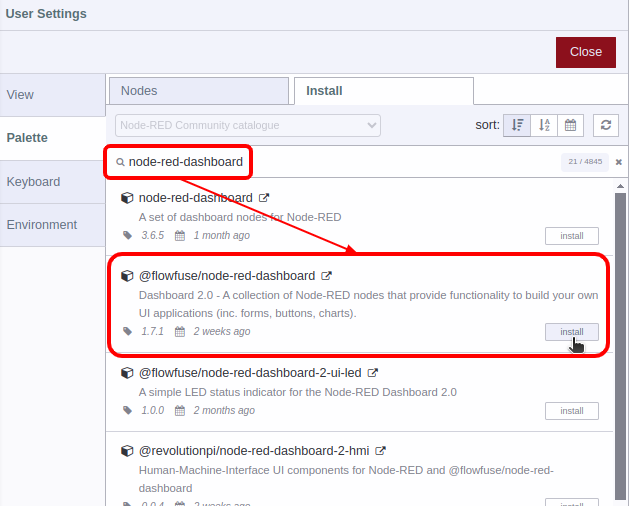The width and height of the screenshot is (629, 506).
Task: Click cube icon beside dashboard-2-ui-led entry
Action: tap(127, 373)
